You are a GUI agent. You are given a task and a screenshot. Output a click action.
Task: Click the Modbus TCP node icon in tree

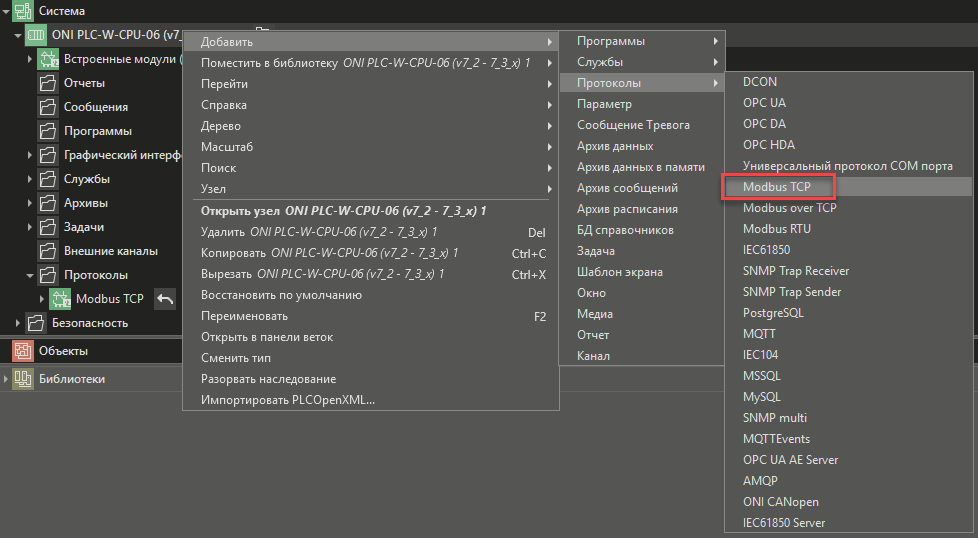coord(60,299)
